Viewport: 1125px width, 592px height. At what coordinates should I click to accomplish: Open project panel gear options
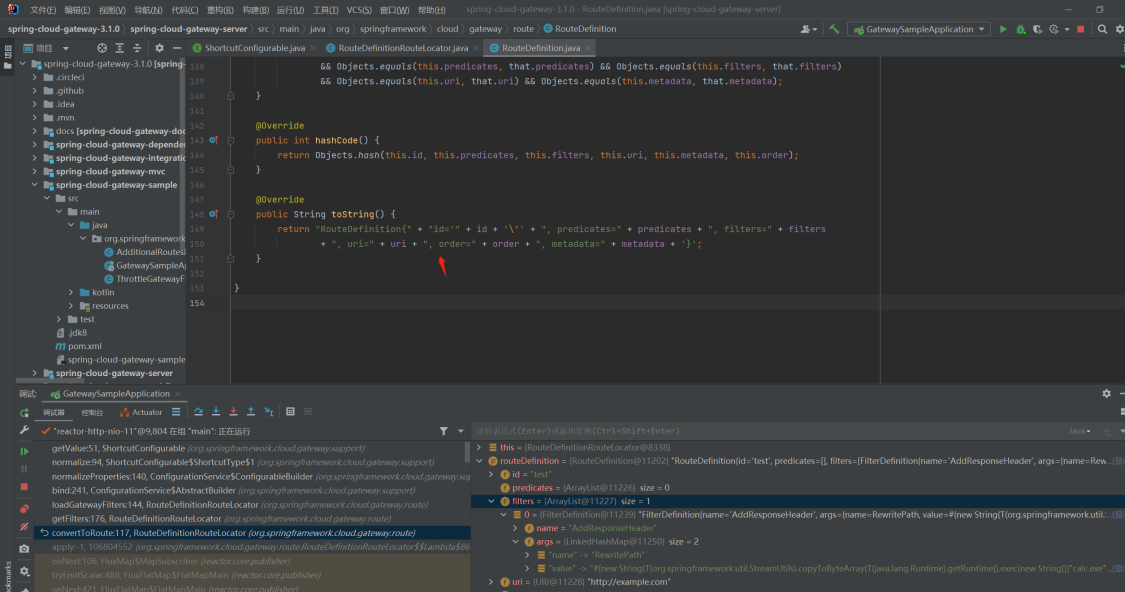click(x=159, y=48)
